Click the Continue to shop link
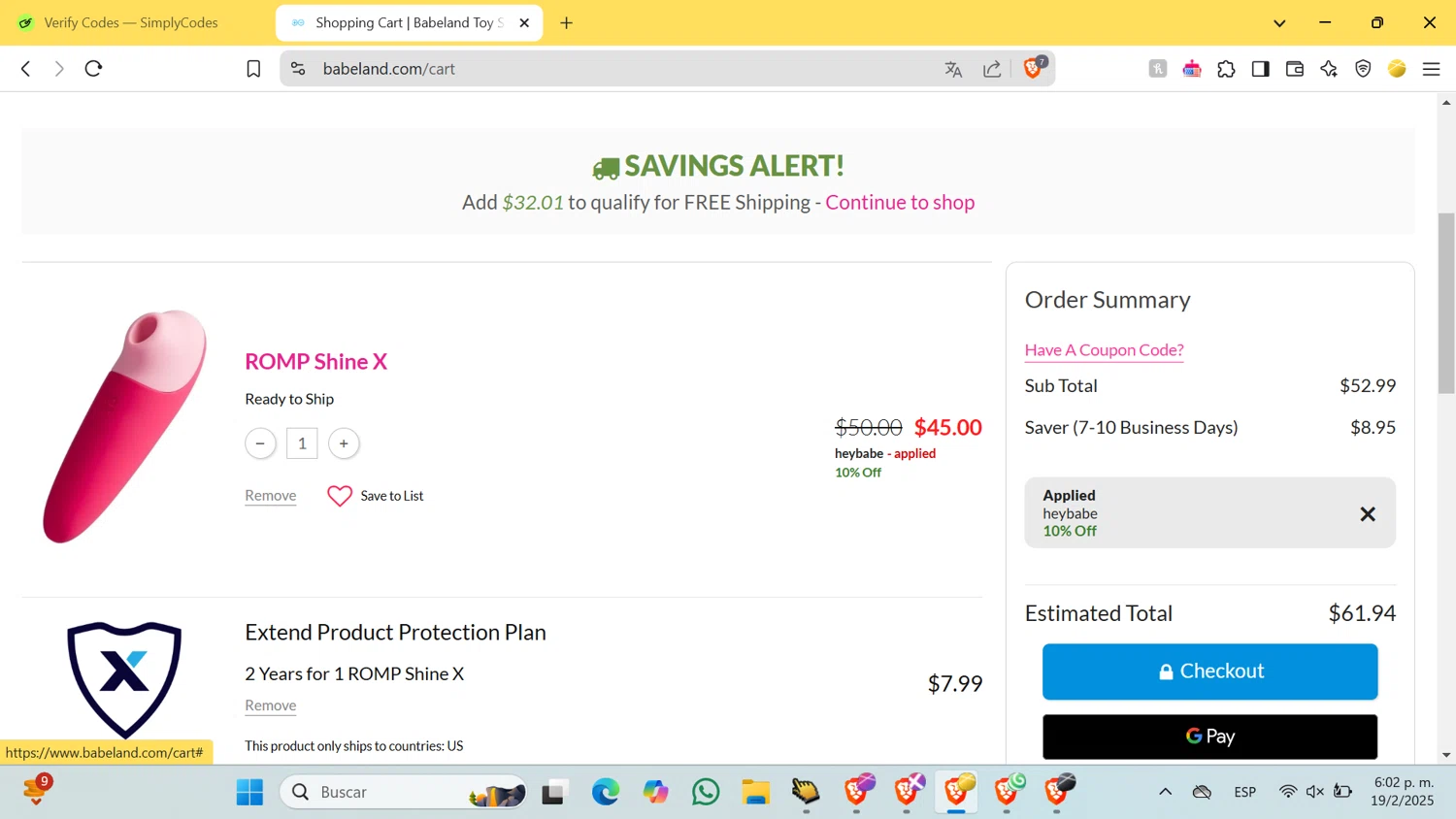 click(x=900, y=202)
